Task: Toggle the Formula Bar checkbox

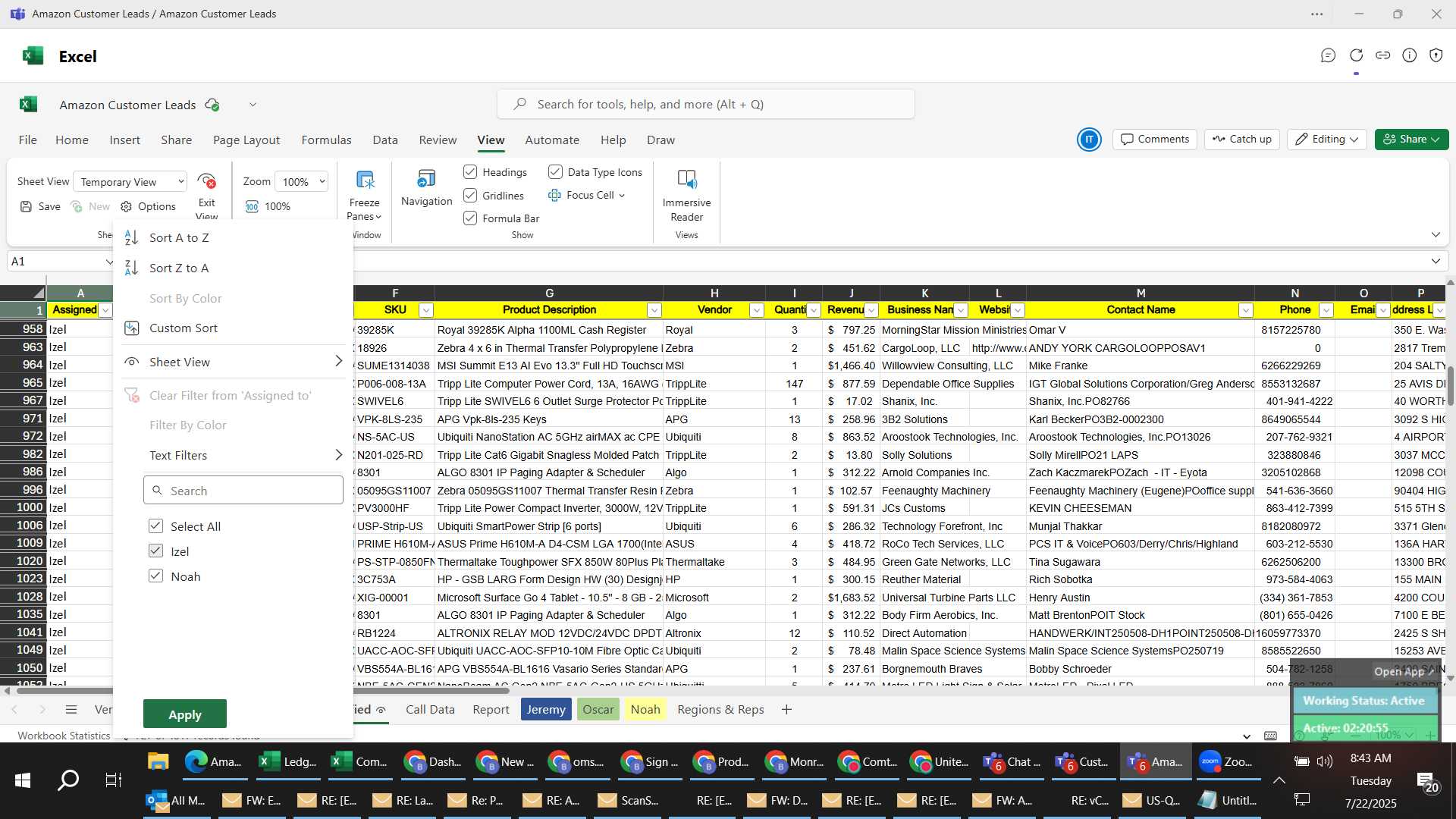Action: point(470,218)
